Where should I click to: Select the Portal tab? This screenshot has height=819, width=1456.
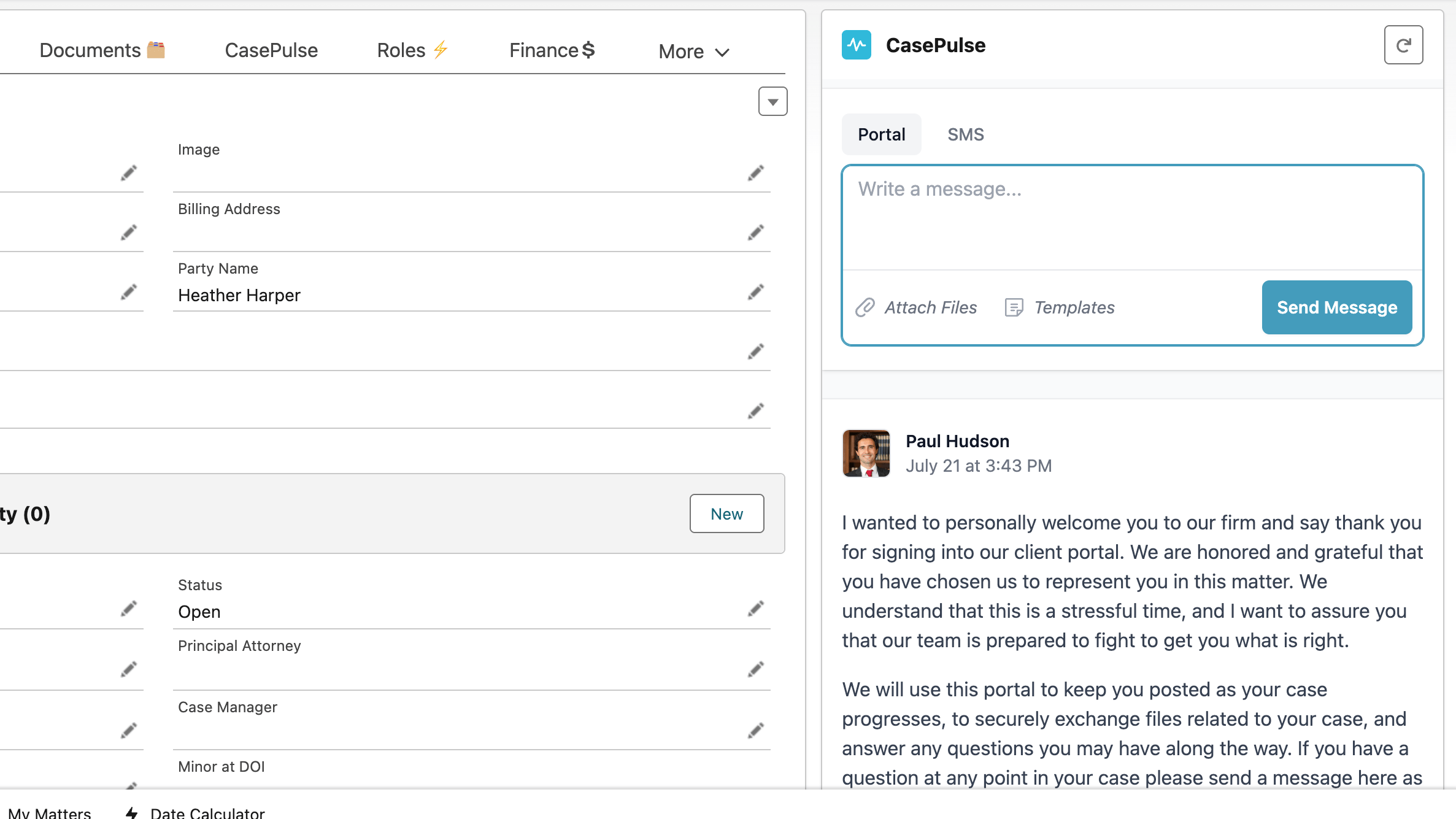(881, 134)
